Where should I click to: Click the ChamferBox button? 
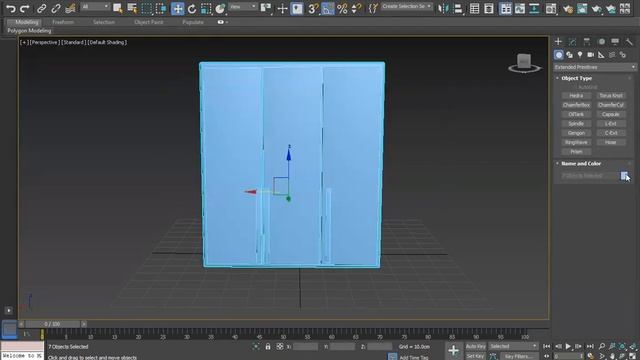click(576, 105)
